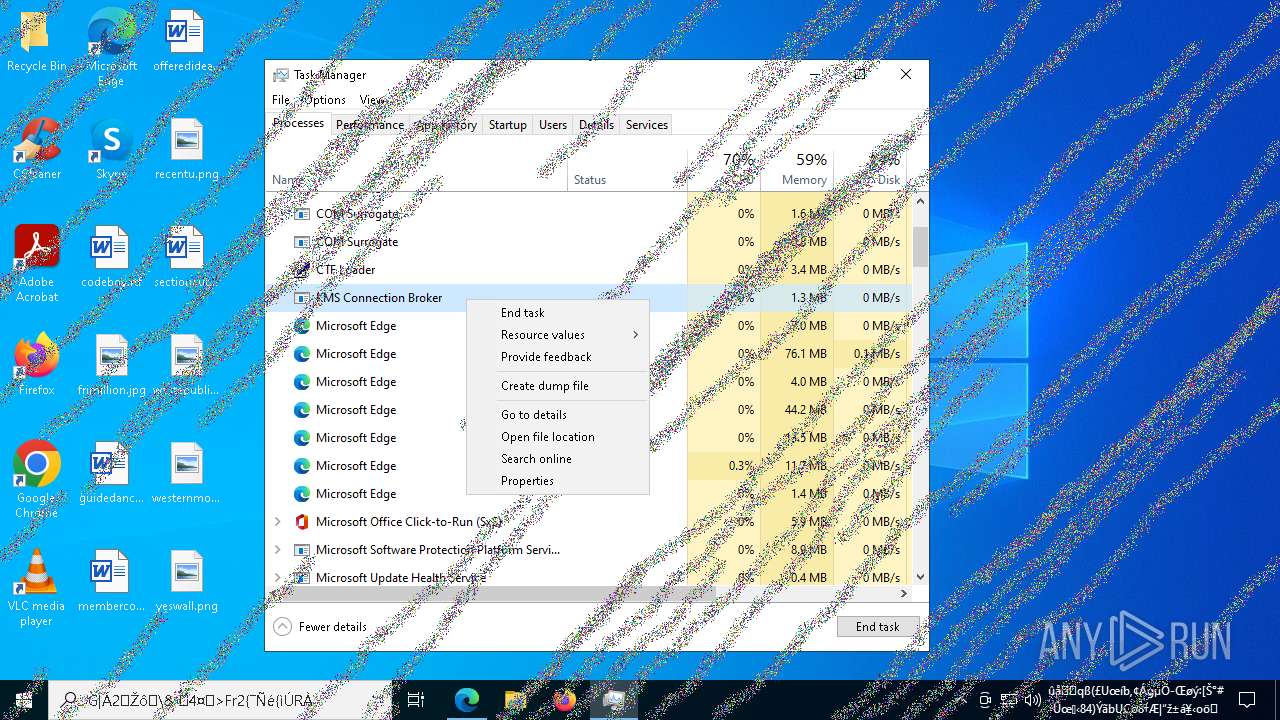Launch Firefox from the desktop shortcut

pyautogui.click(x=36, y=366)
